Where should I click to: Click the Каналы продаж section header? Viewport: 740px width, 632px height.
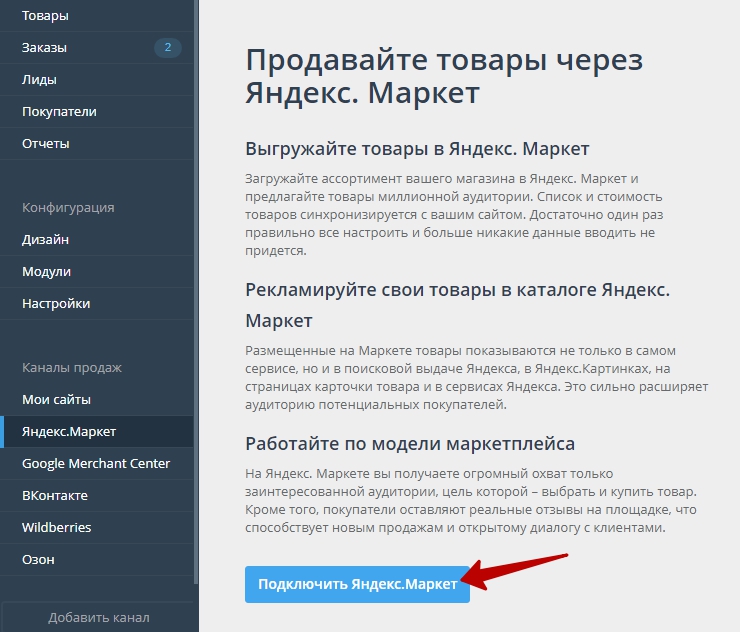[72, 368]
